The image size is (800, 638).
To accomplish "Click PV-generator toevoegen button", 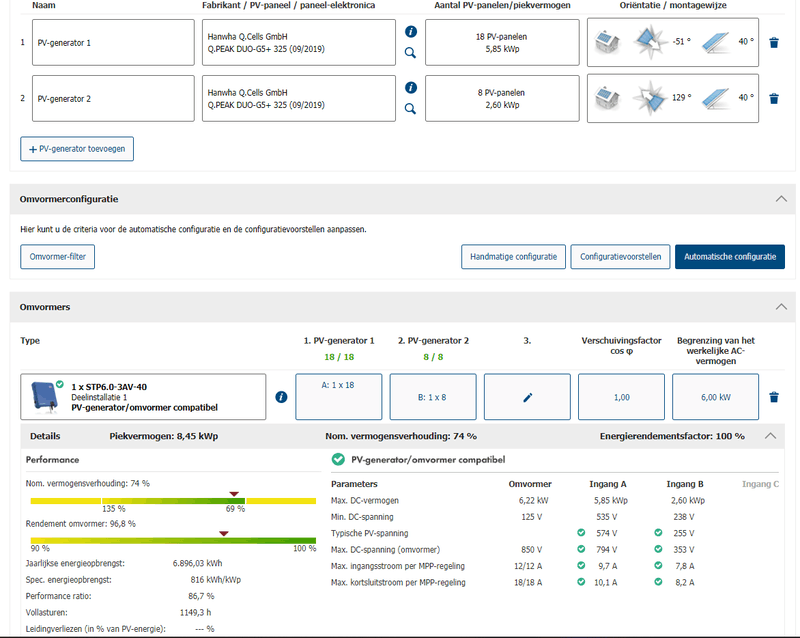I will coord(77,149).
